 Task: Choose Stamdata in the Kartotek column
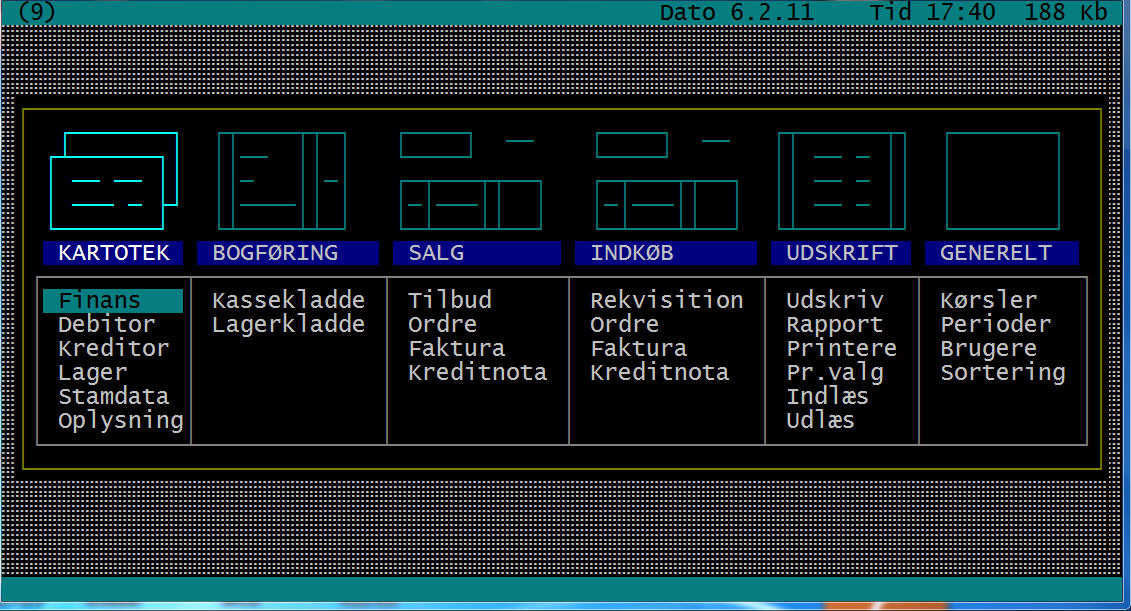click(113, 397)
